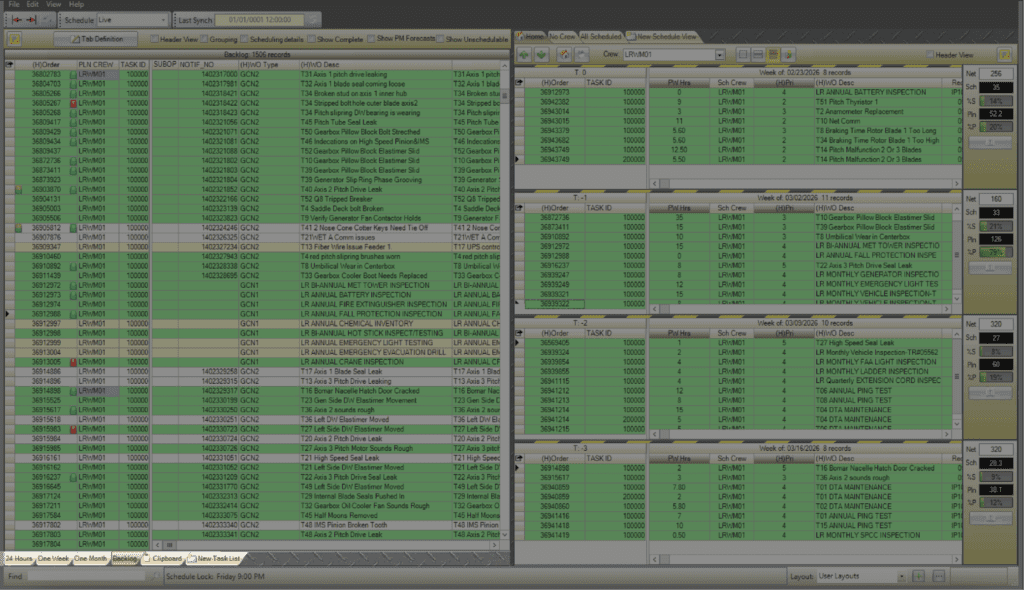Open the User Layouts dropdown

pos(899,577)
